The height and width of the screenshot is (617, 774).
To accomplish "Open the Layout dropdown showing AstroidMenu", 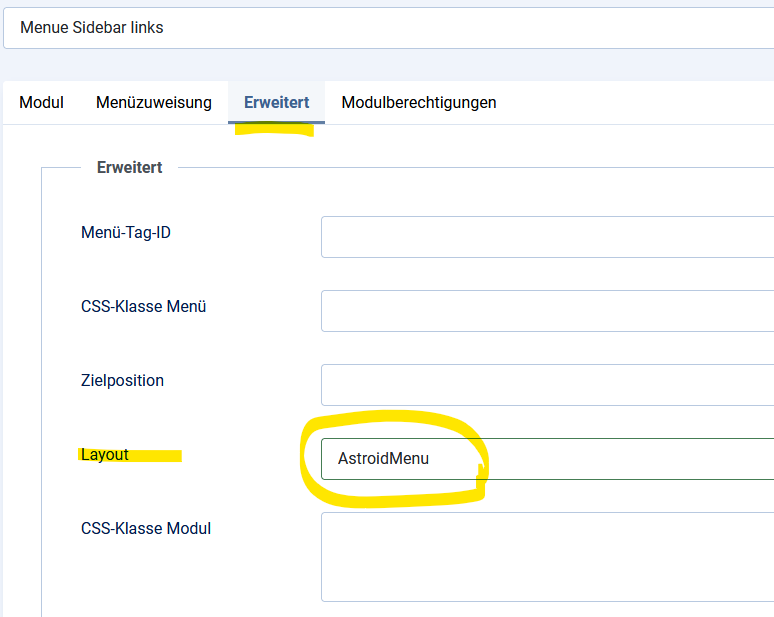I will [x=547, y=459].
